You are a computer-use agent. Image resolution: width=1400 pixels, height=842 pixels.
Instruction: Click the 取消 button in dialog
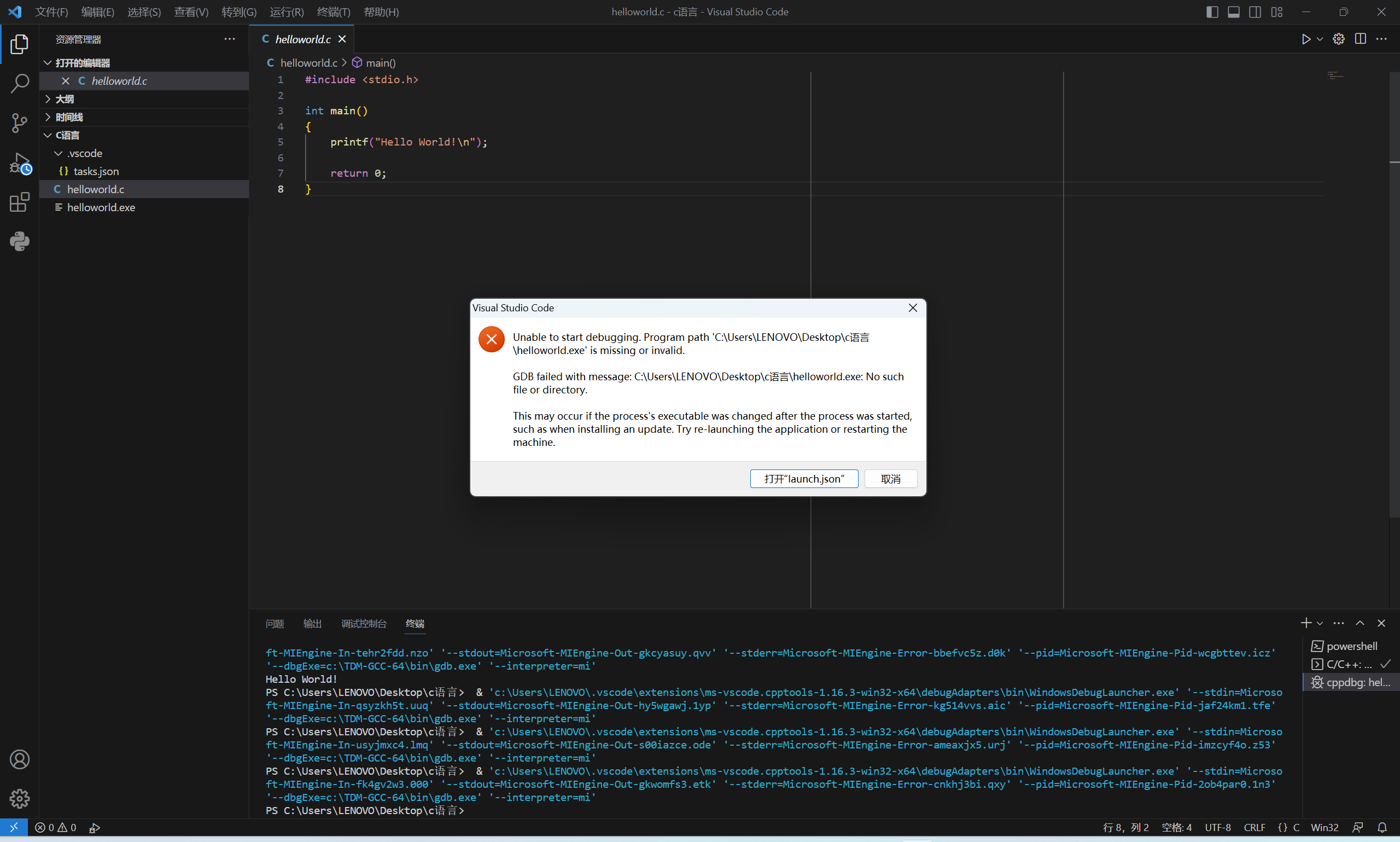tap(890, 479)
